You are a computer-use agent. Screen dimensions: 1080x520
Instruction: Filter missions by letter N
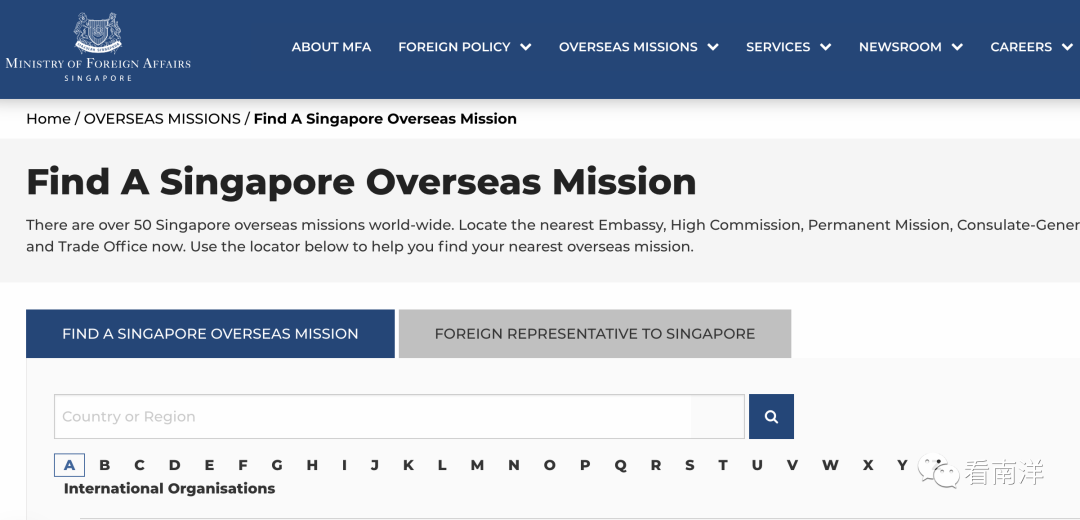coord(514,466)
